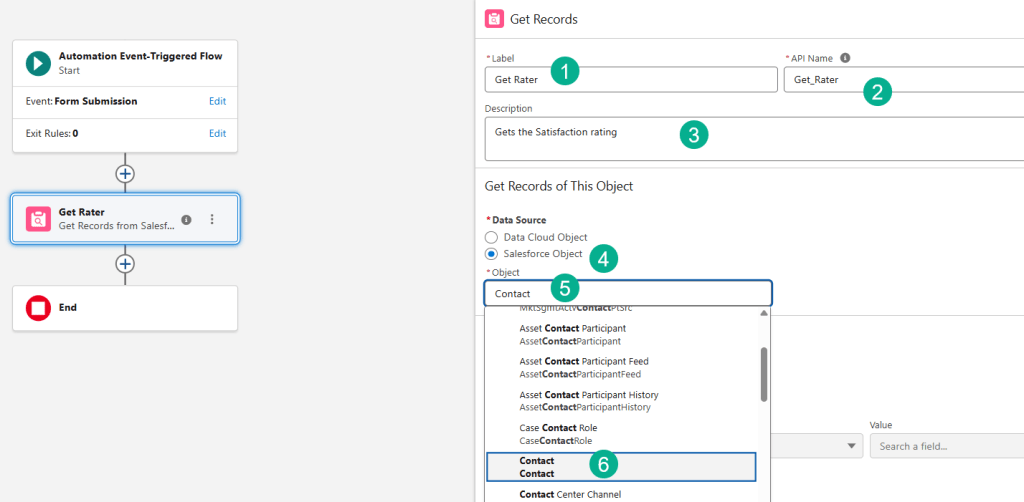Viewport: 1024px width, 502px height.
Task: Select the Salesforce Object radio button
Action: click(x=491, y=254)
